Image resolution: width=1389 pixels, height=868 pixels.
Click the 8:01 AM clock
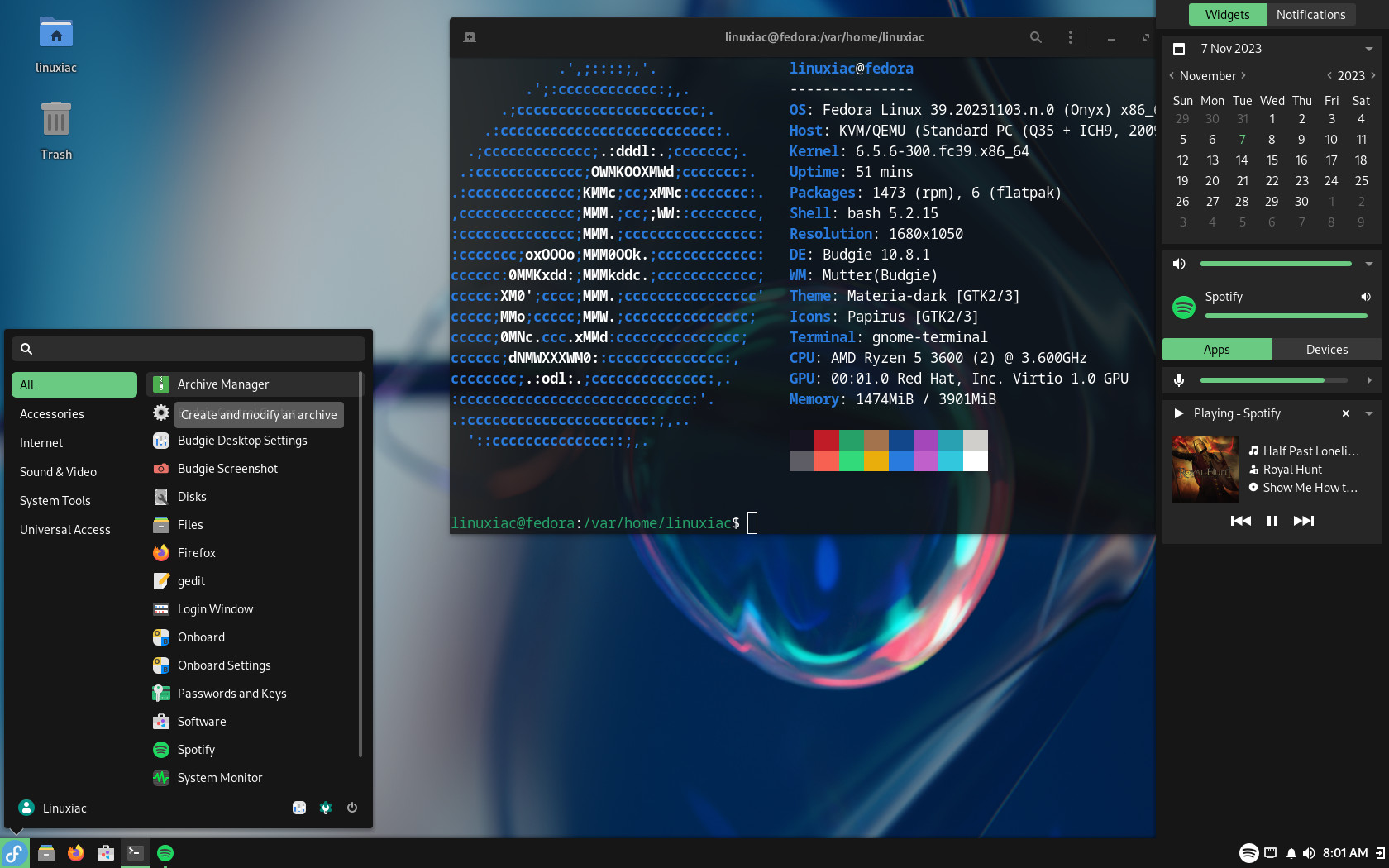[x=1345, y=853]
